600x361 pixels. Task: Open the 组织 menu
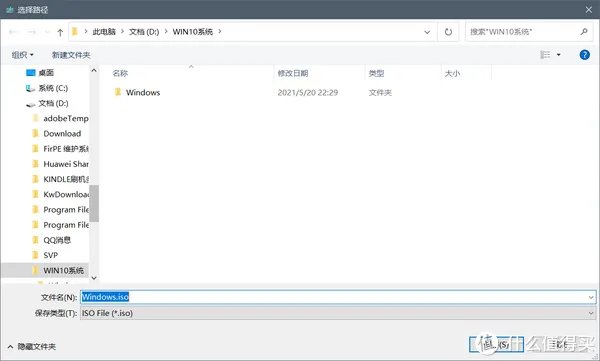coord(23,55)
